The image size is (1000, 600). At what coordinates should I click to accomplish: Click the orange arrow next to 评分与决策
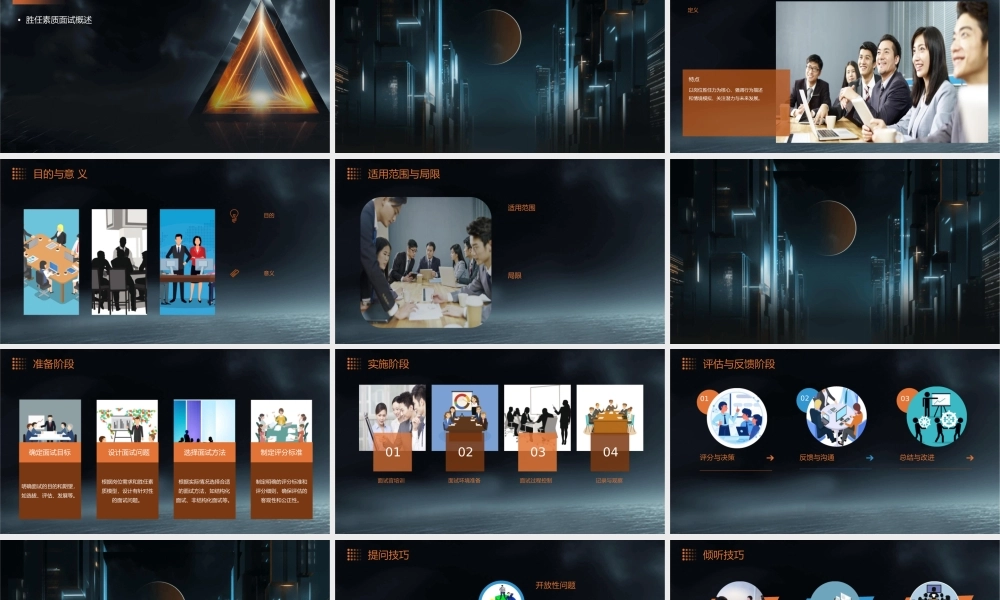point(770,458)
